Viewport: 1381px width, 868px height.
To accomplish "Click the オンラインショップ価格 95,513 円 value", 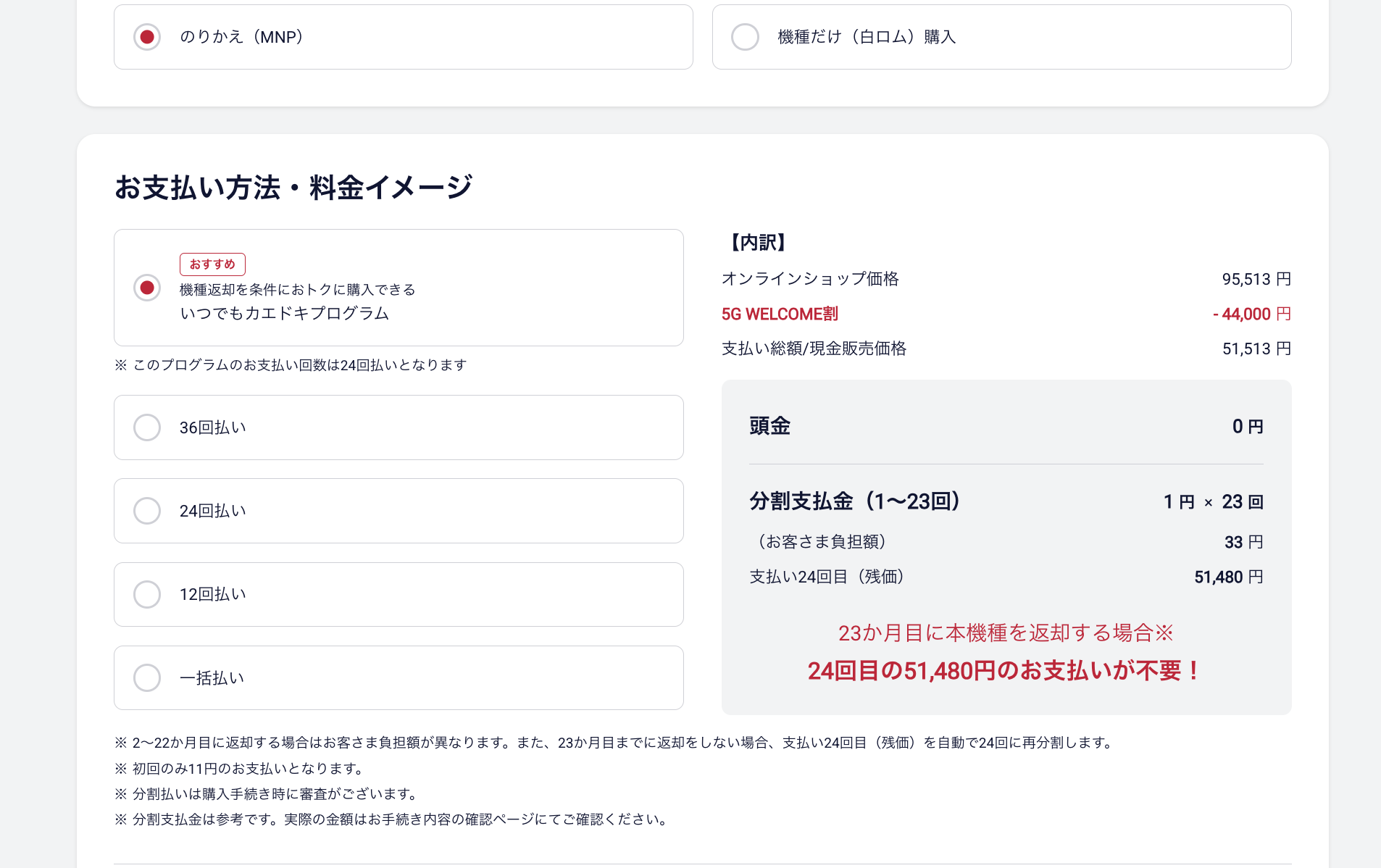I will [x=1256, y=279].
